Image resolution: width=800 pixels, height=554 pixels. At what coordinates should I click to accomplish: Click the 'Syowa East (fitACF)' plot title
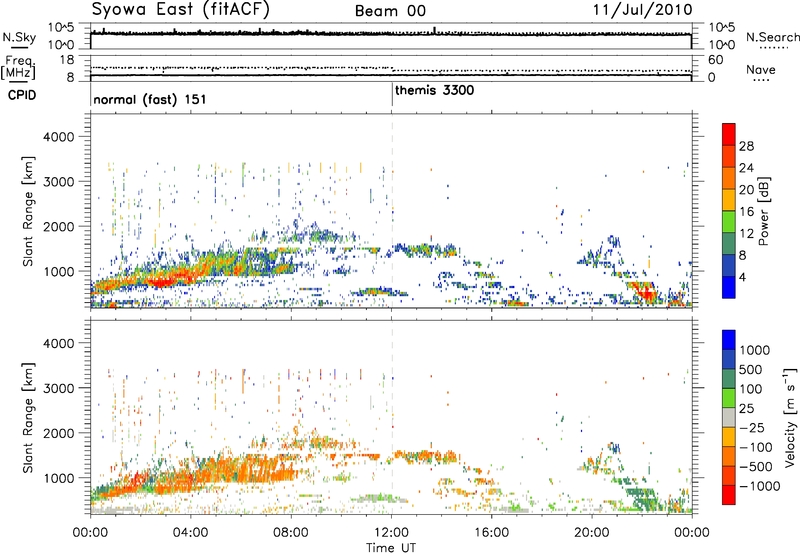tap(181, 10)
